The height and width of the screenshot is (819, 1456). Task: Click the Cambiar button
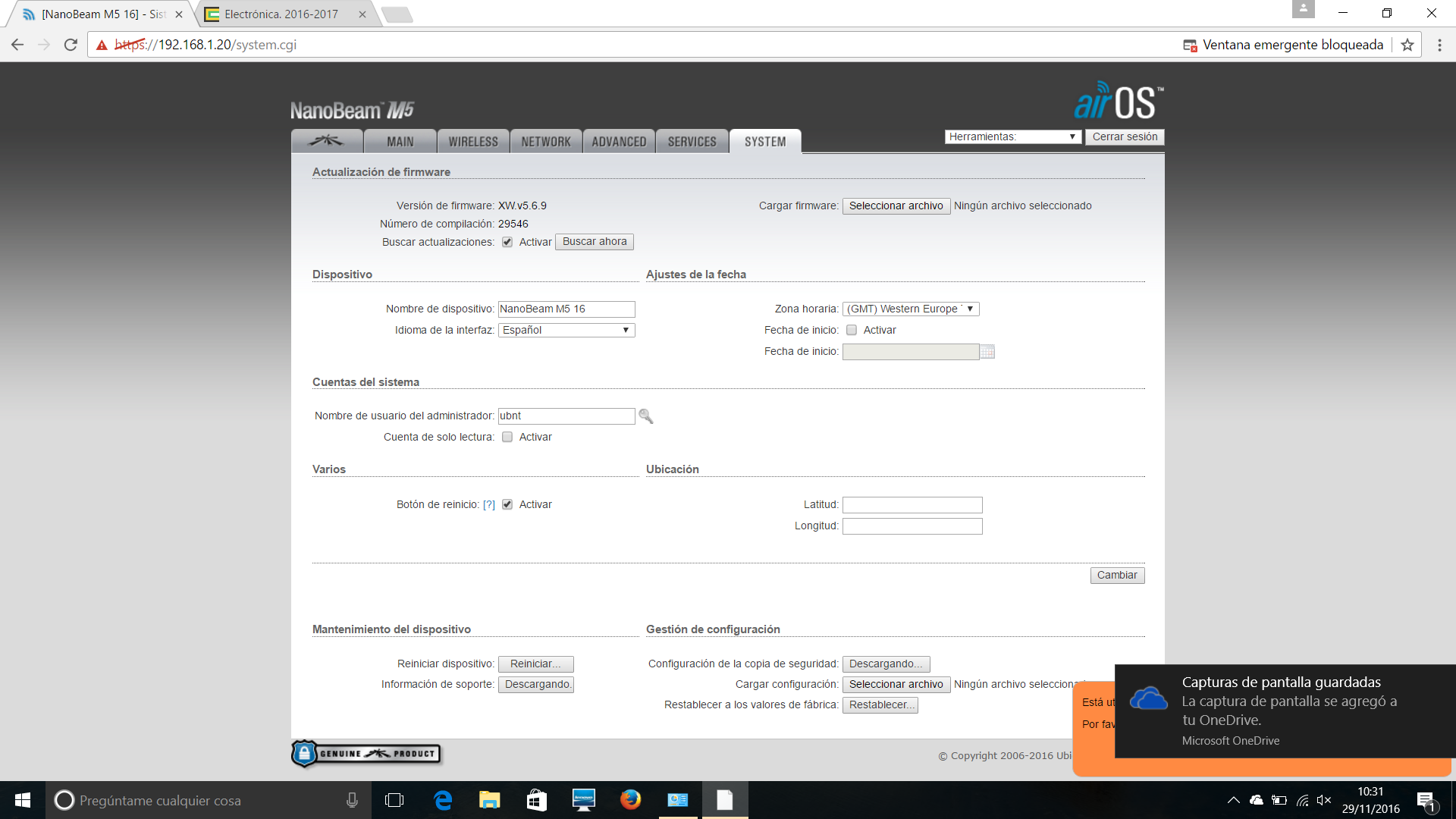(x=1117, y=575)
